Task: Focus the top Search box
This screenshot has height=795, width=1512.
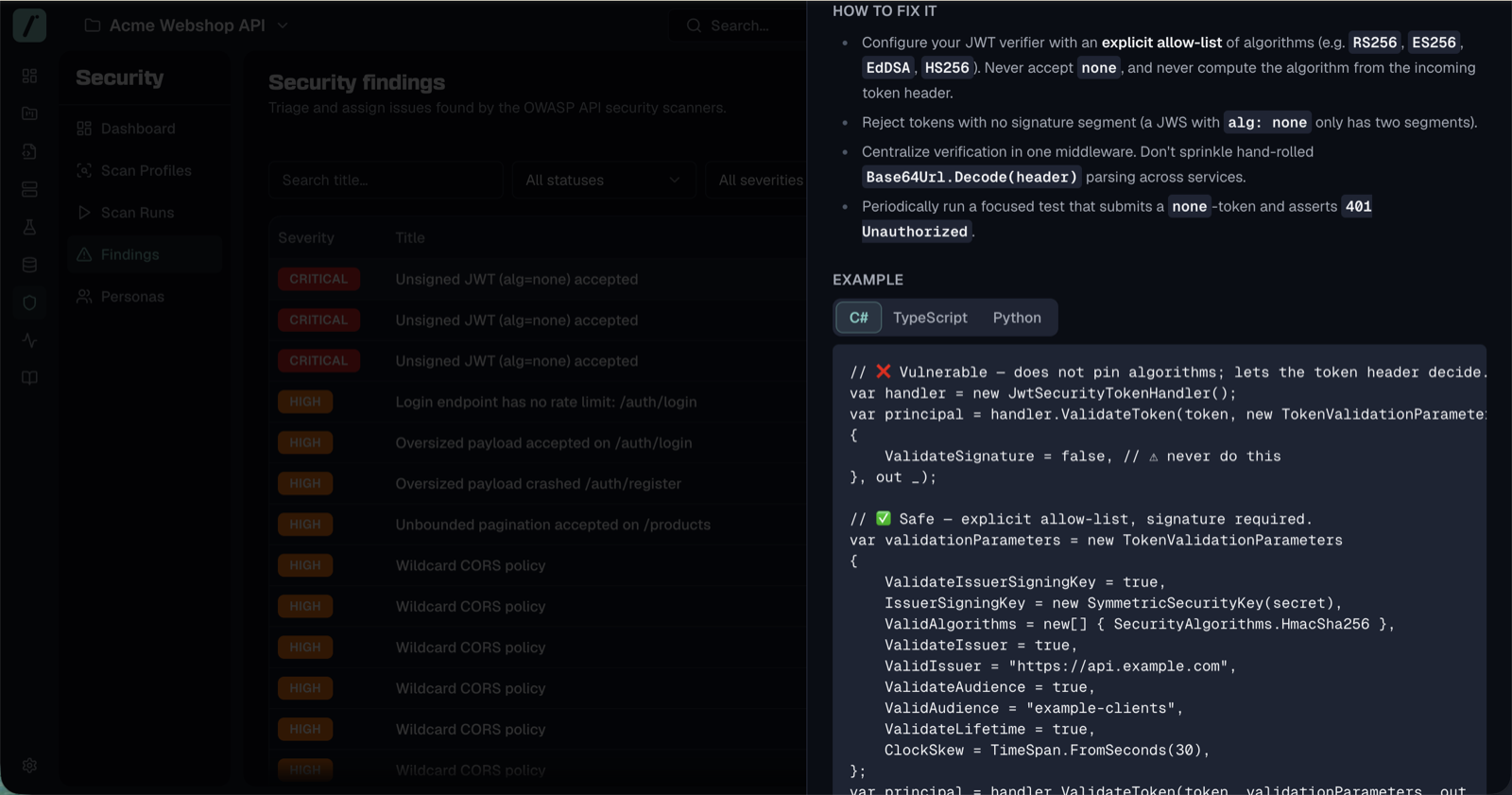Action: pyautogui.click(x=738, y=26)
